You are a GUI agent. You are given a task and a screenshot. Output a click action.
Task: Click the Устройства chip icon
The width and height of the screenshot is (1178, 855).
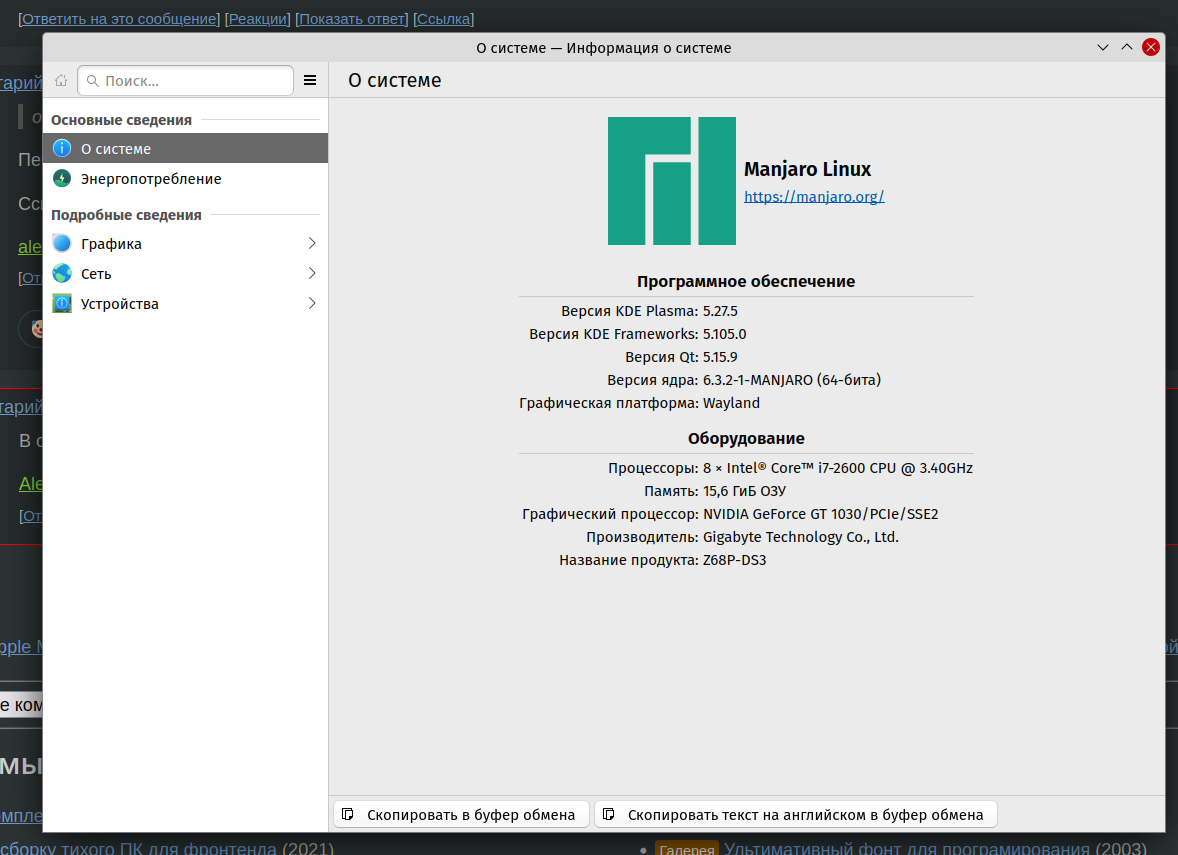click(x=62, y=304)
